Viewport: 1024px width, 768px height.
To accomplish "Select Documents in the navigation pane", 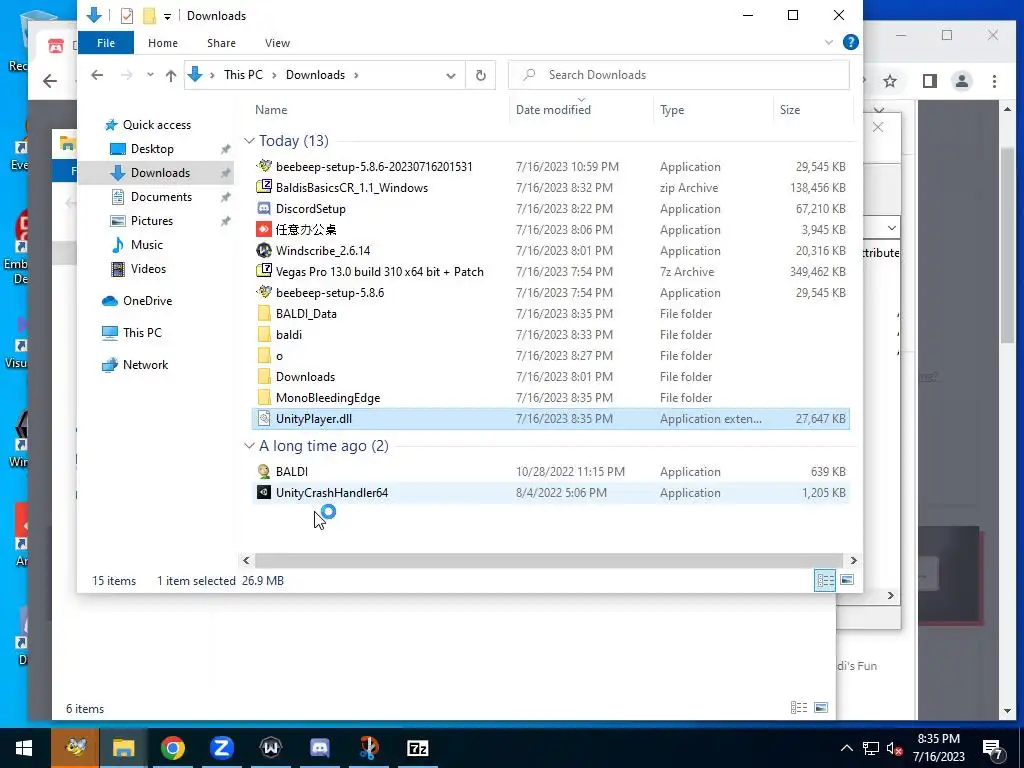I will 161,197.
